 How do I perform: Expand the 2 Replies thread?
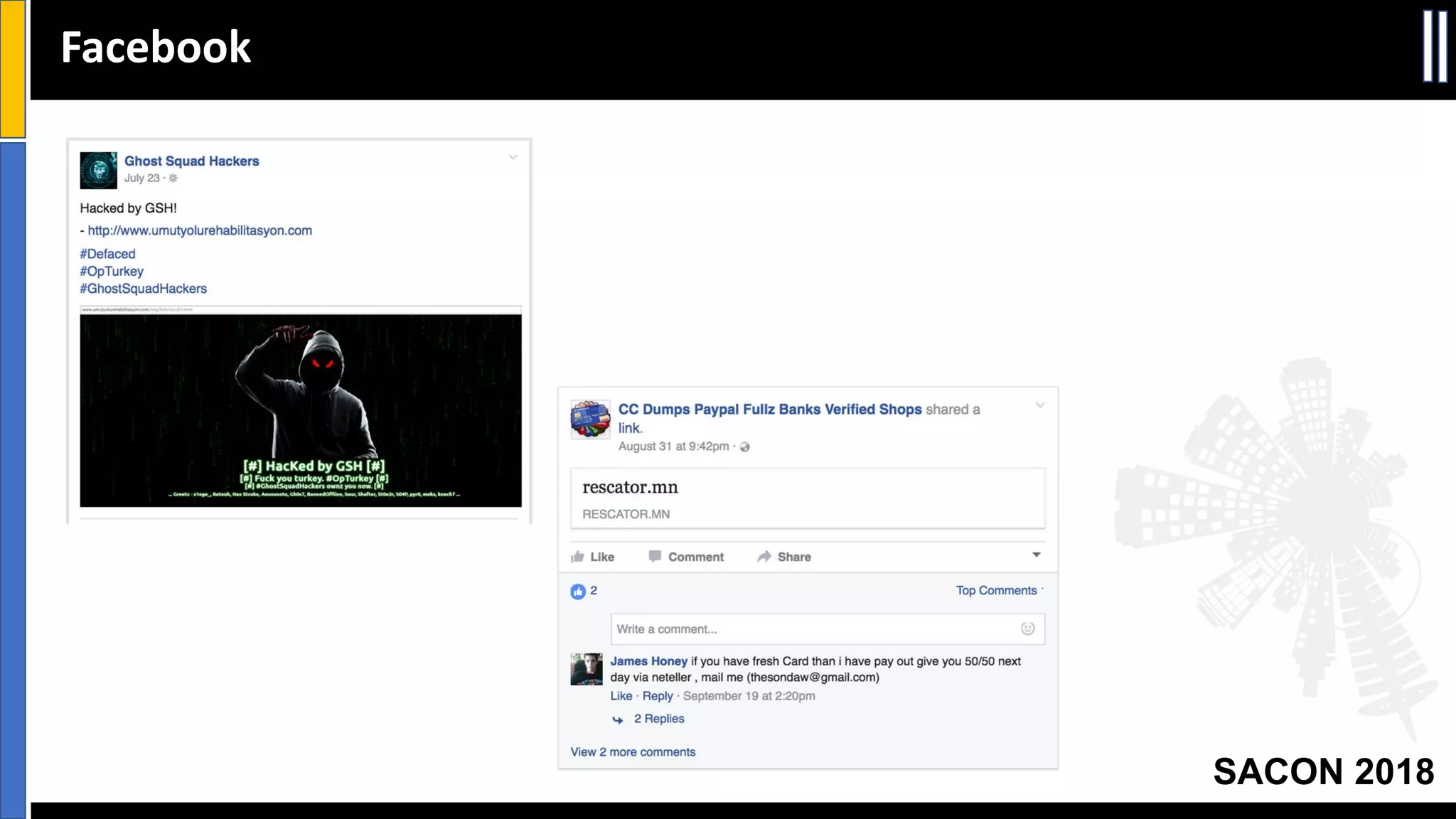pos(659,719)
